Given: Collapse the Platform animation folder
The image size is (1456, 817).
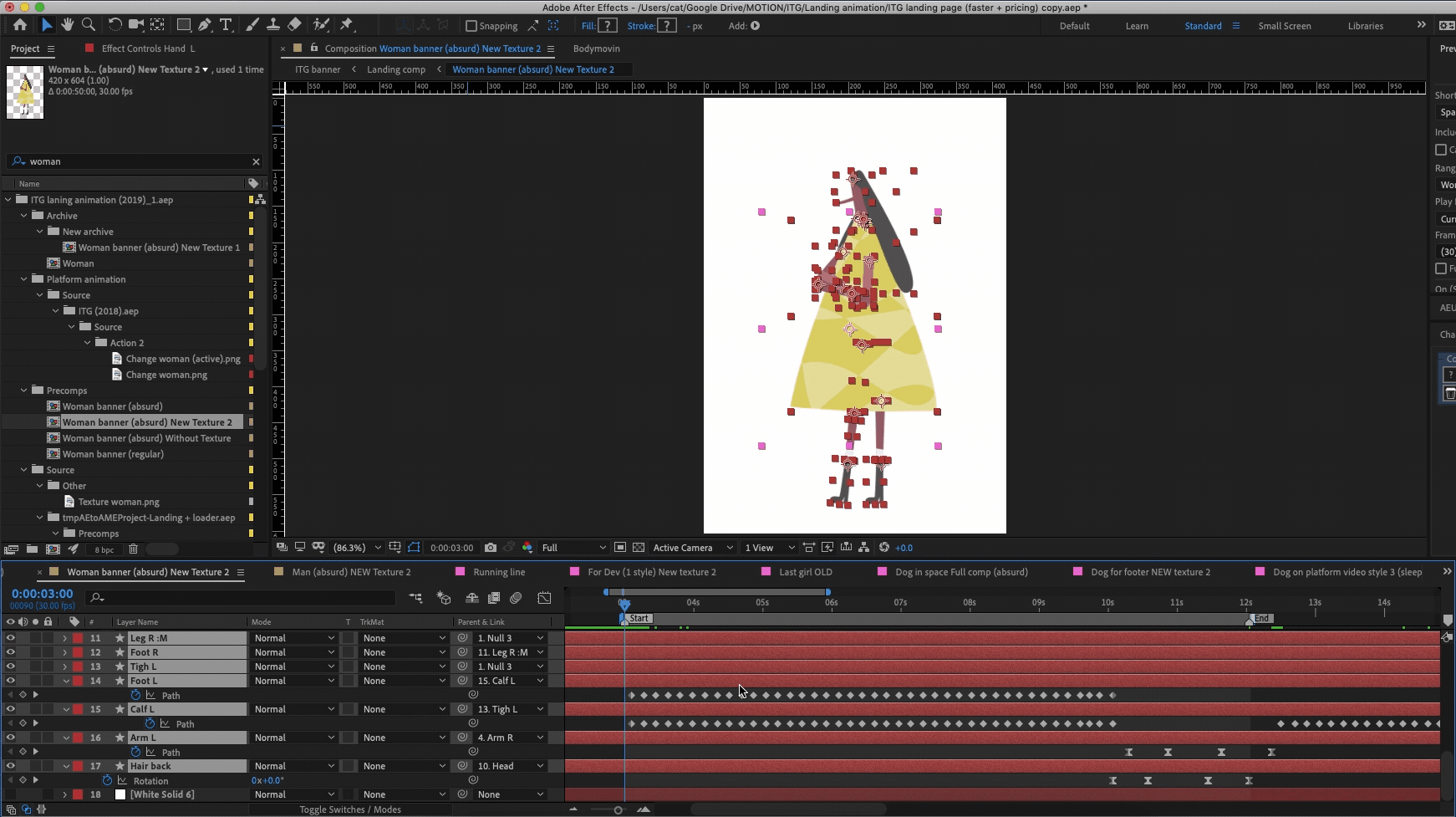Looking at the screenshot, I should coord(23,279).
